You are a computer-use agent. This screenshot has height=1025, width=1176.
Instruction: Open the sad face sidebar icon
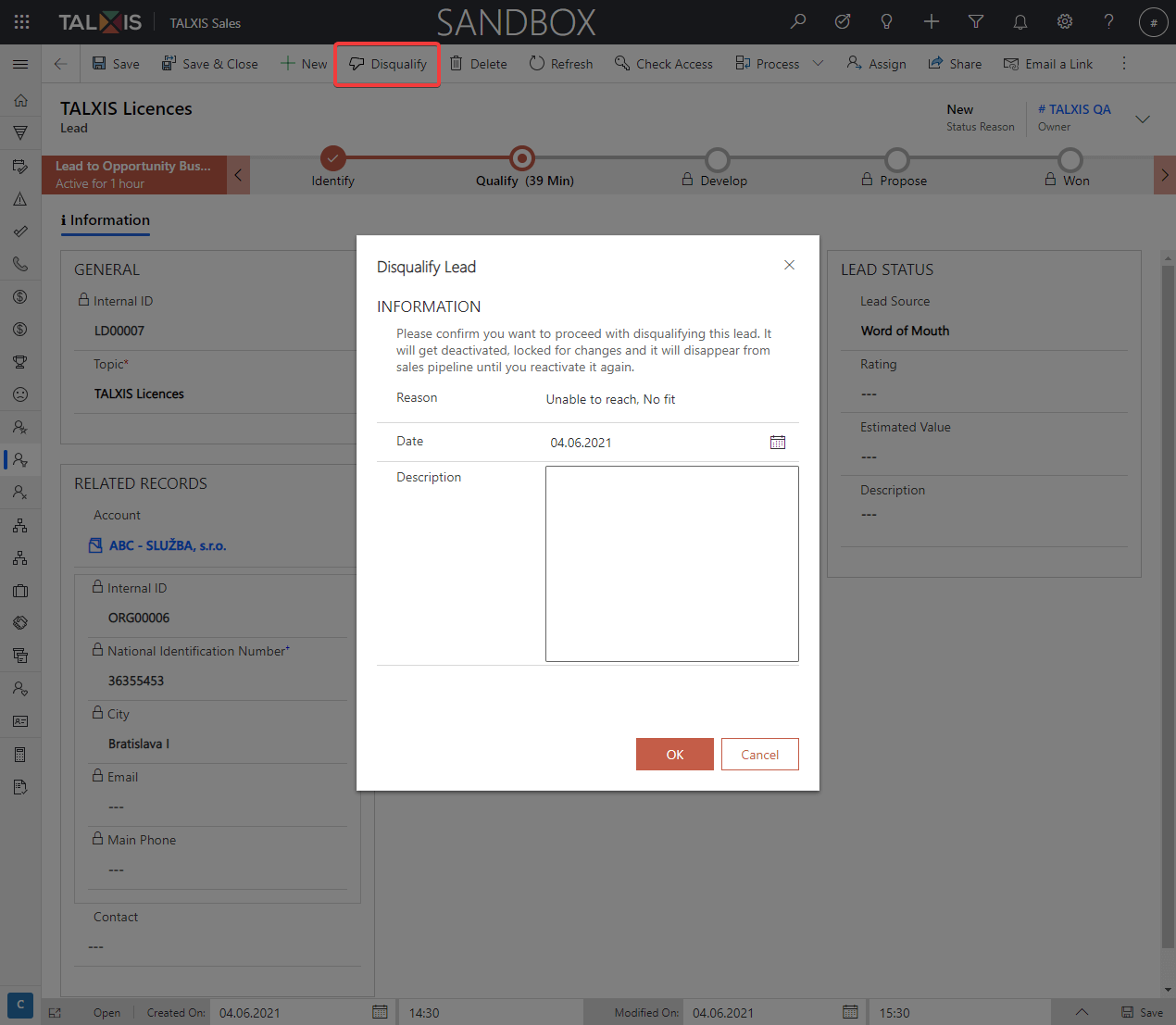[x=20, y=394]
